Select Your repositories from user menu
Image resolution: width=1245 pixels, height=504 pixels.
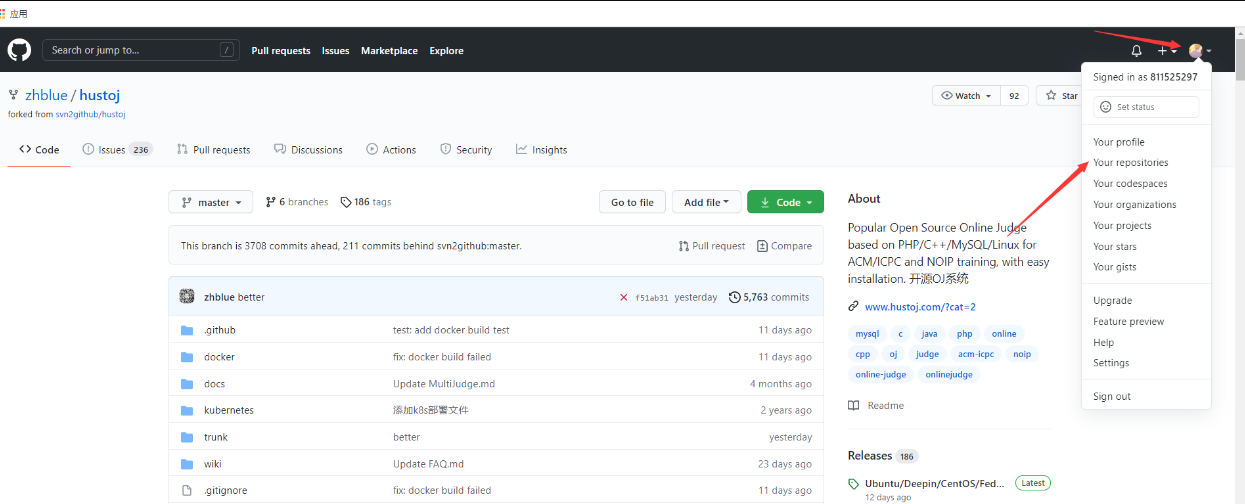[1130, 163]
